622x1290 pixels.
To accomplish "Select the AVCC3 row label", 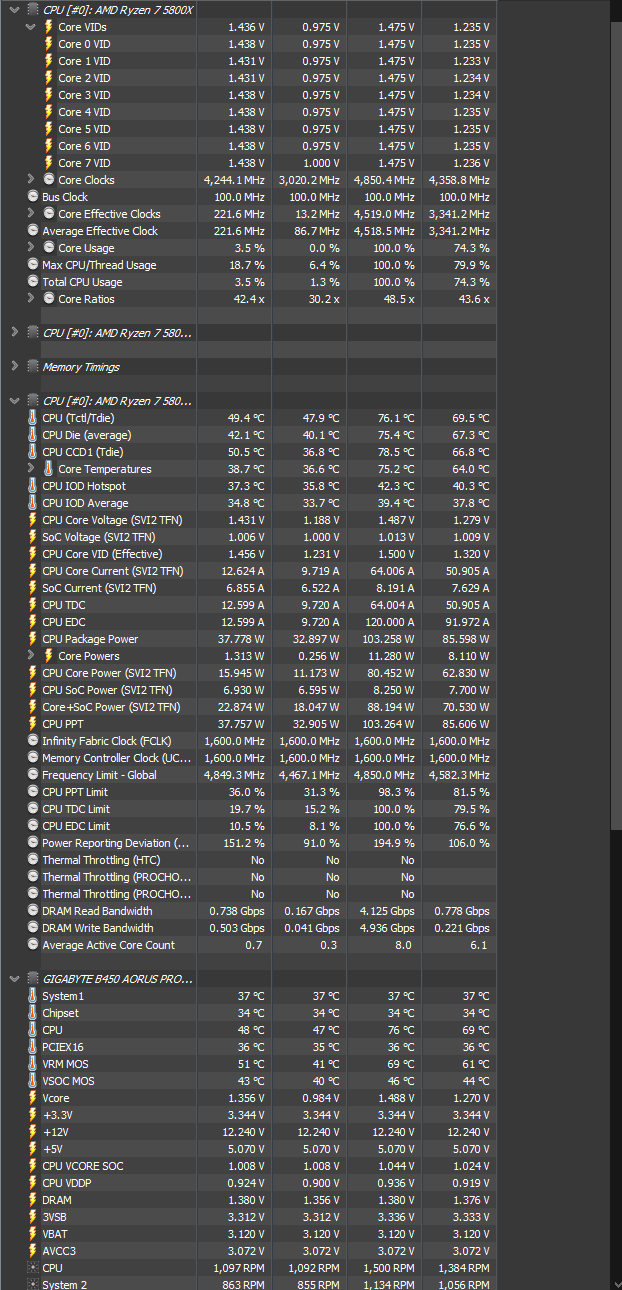I will pyautogui.click(x=58, y=1251).
